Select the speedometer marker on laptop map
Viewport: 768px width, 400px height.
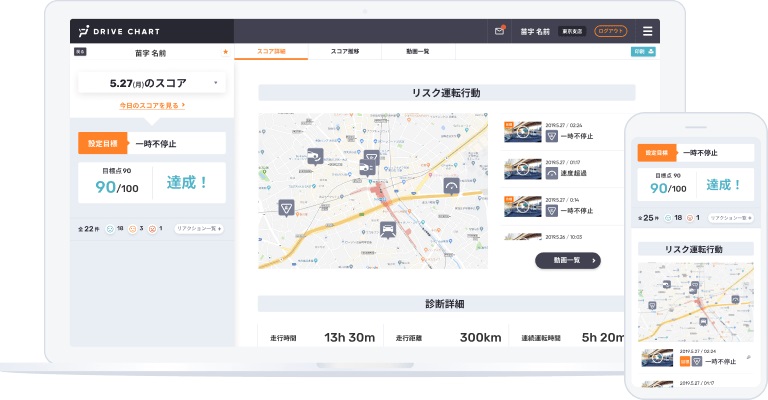click(451, 187)
